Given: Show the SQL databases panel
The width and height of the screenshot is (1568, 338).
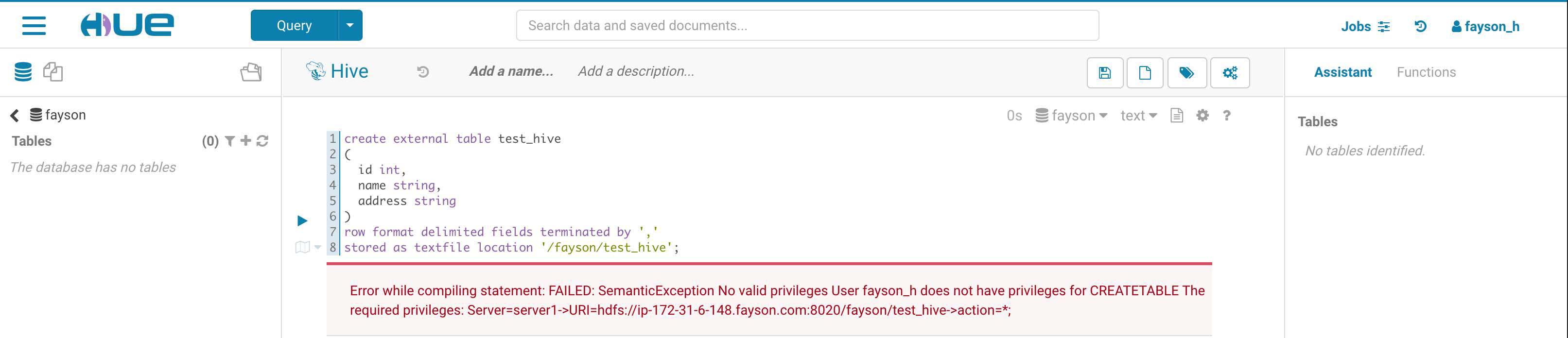Looking at the screenshot, I should tap(23, 72).
